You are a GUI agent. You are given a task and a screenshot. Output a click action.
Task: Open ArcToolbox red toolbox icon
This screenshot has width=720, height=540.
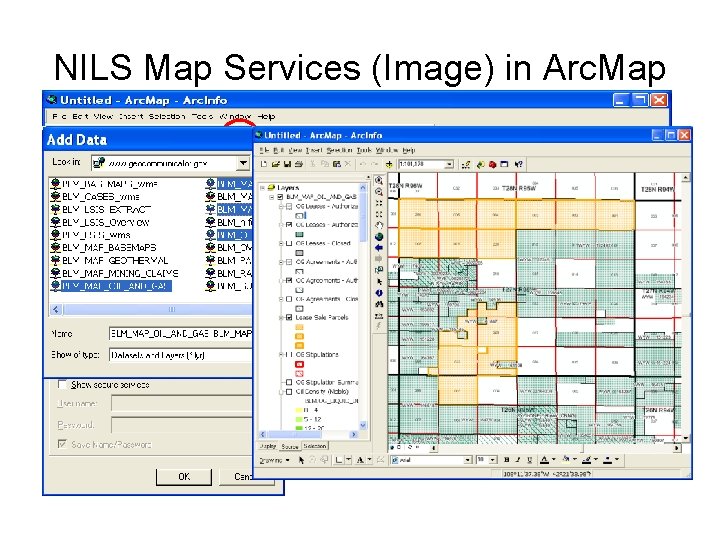pyautogui.click(x=493, y=164)
